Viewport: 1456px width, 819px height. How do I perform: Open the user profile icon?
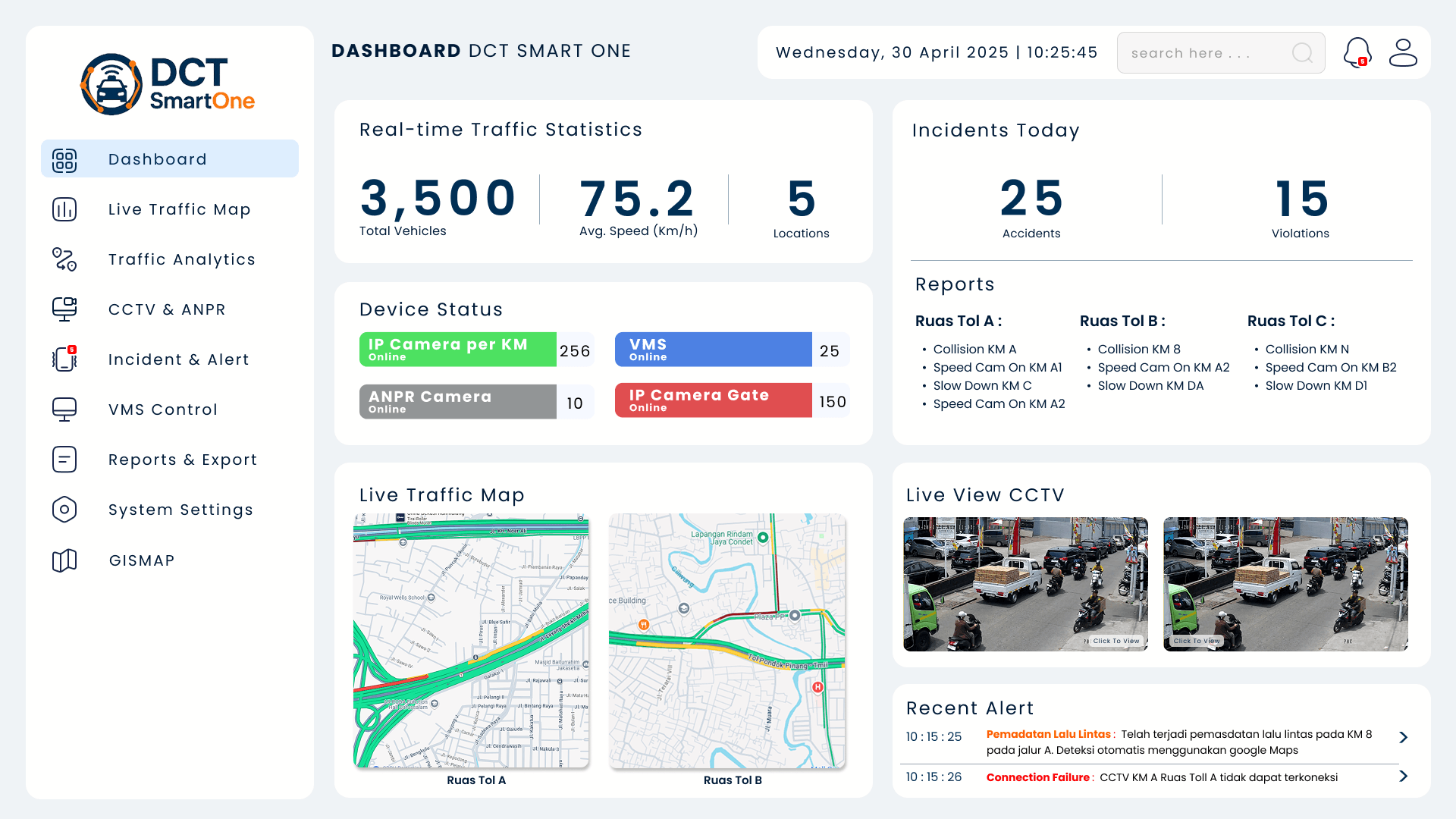[x=1403, y=52]
